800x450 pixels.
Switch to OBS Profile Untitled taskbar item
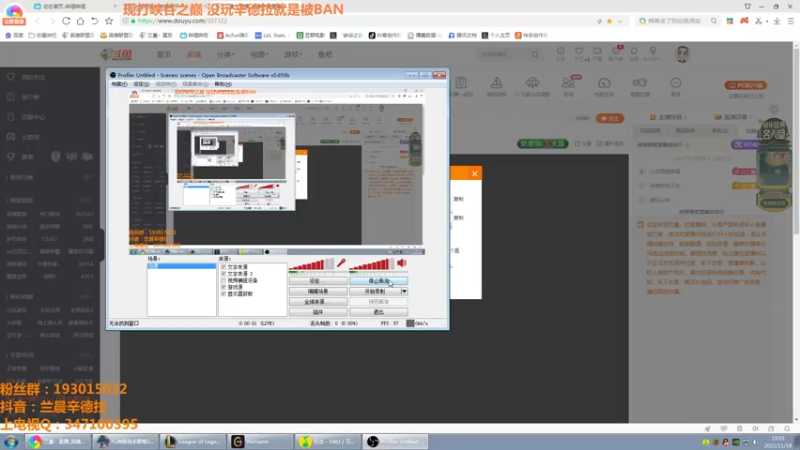(x=395, y=441)
